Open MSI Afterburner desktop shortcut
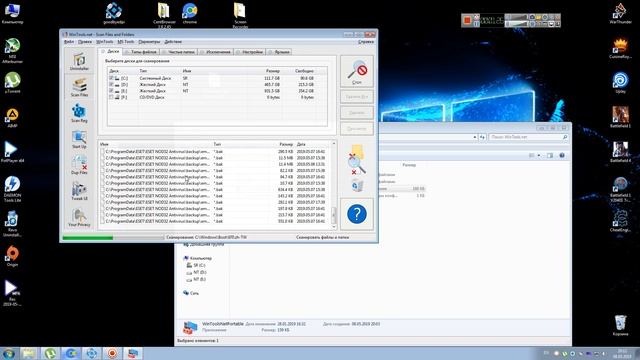 pyautogui.click(x=12, y=51)
